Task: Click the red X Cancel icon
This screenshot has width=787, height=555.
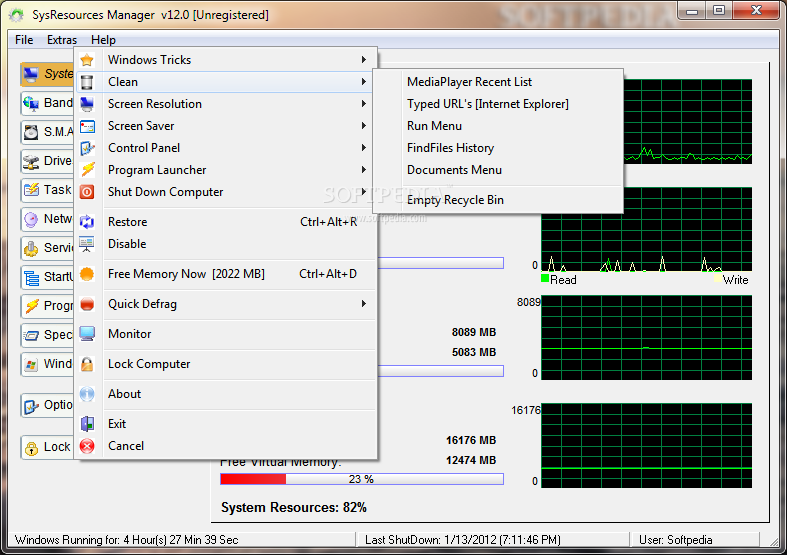Action: coord(87,446)
